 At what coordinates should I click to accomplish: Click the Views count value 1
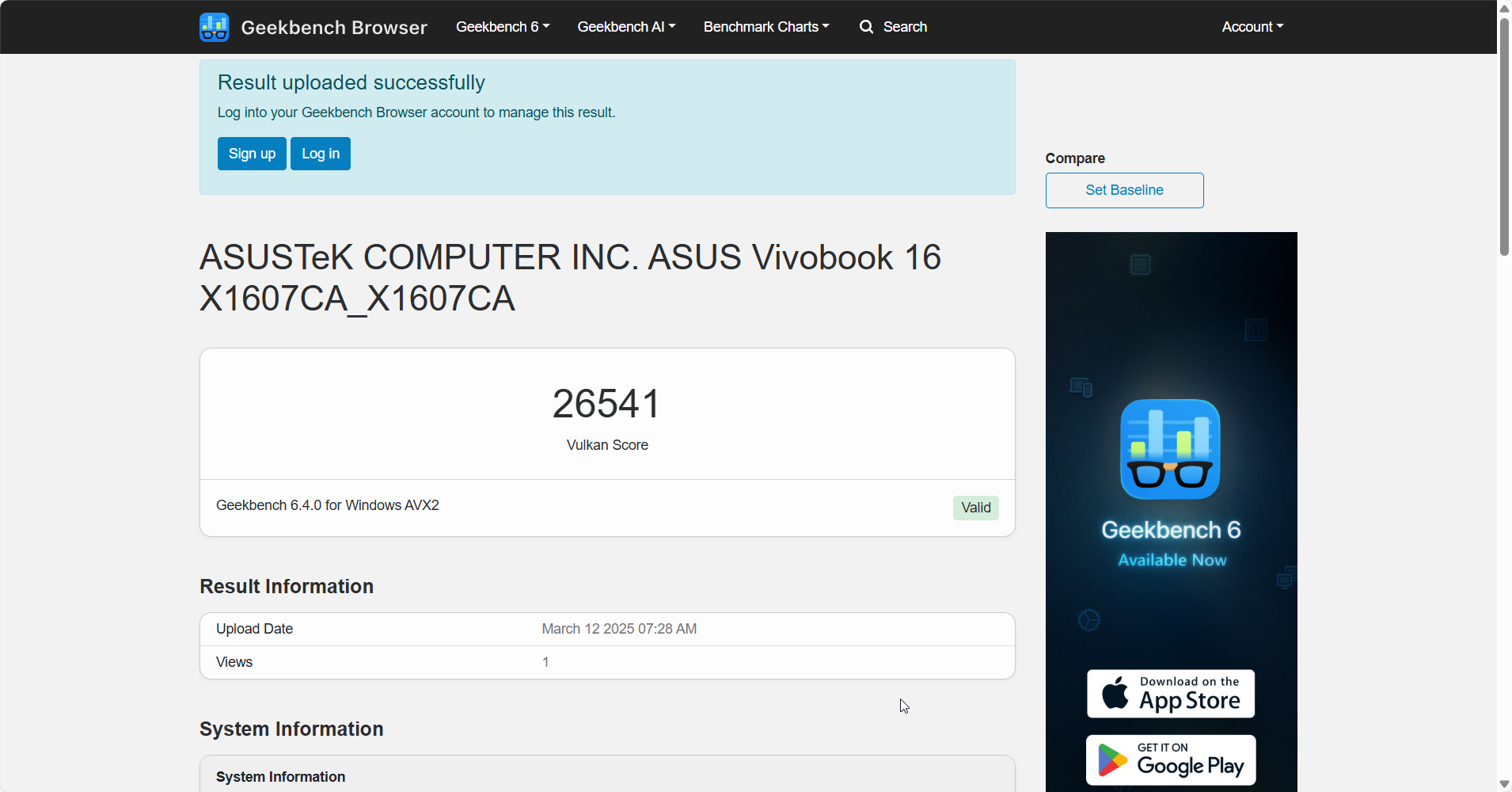(545, 662)
